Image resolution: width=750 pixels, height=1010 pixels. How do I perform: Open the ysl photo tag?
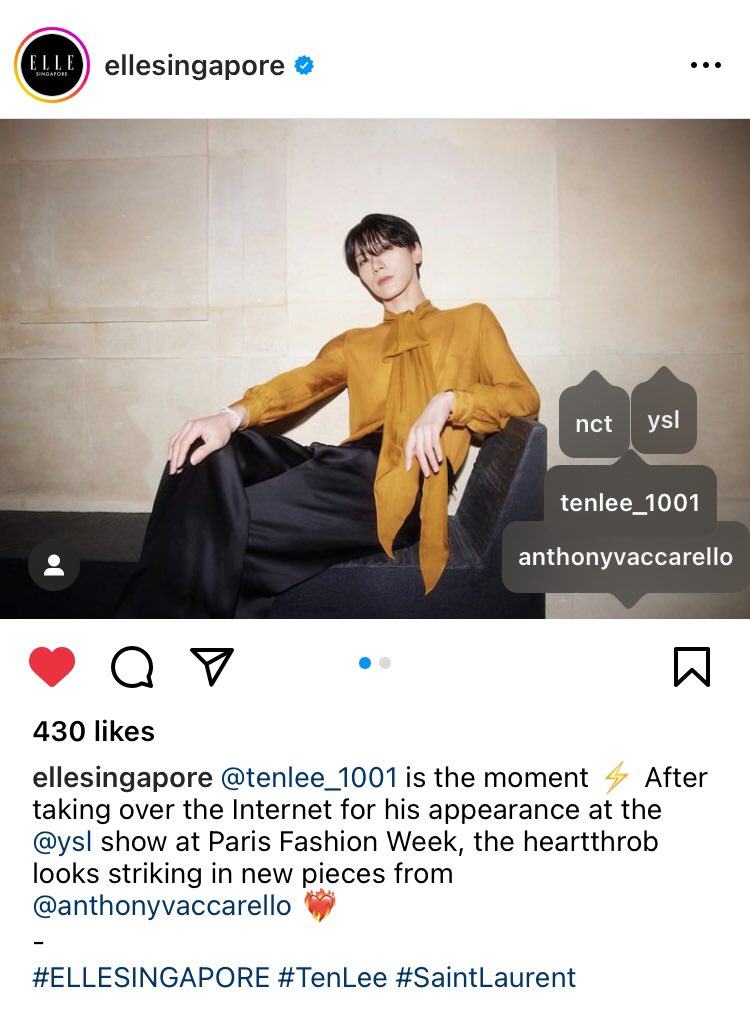click(x=664, y=419)
